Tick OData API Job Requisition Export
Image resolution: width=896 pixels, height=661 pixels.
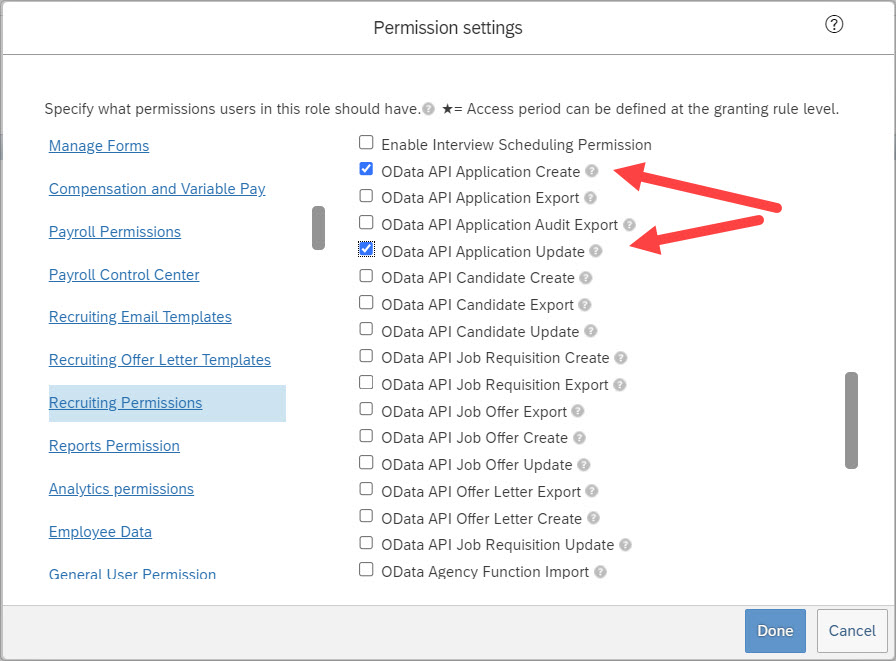click(366, 382)
